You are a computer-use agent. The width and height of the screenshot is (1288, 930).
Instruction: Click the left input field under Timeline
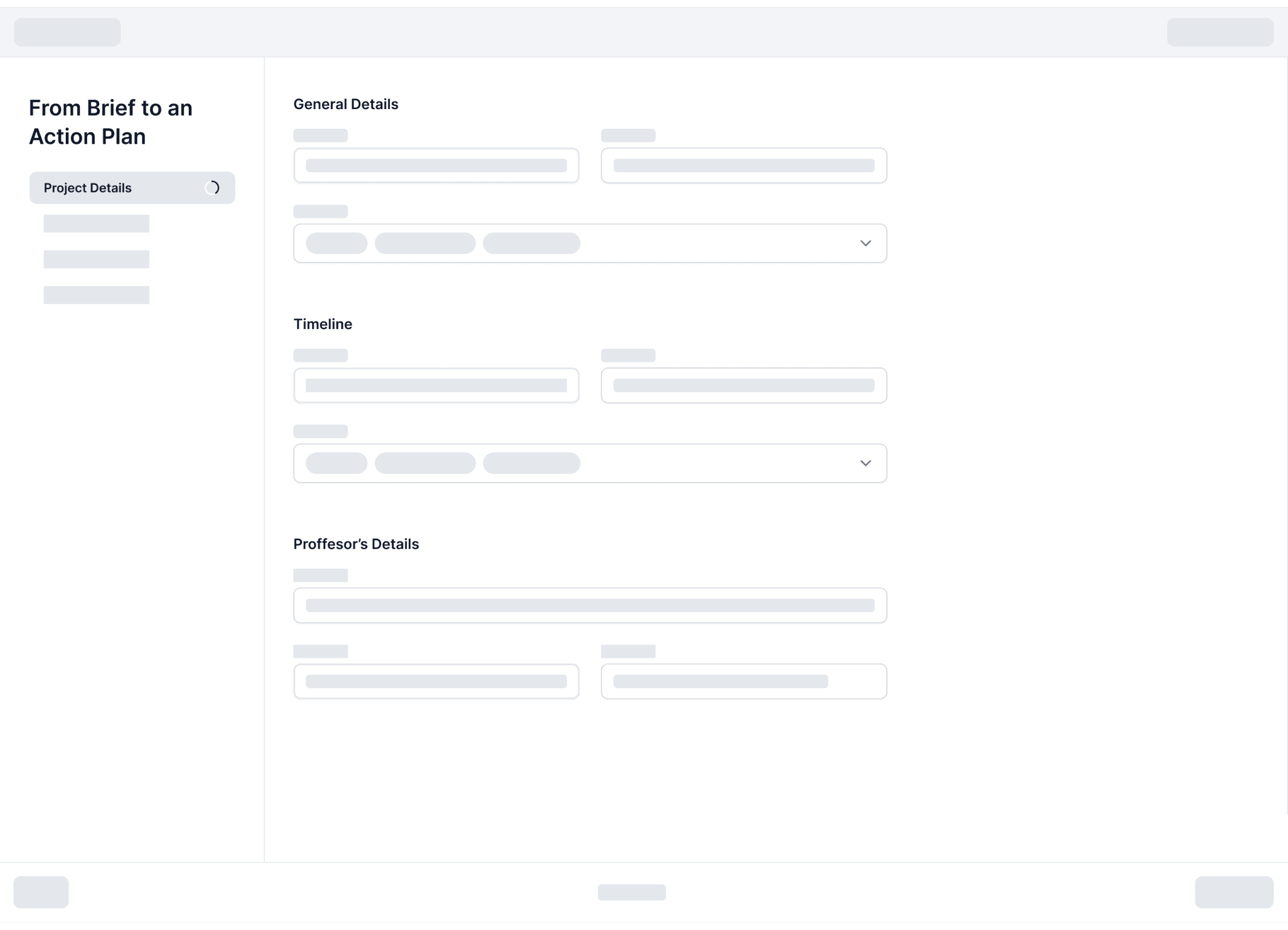436,385
